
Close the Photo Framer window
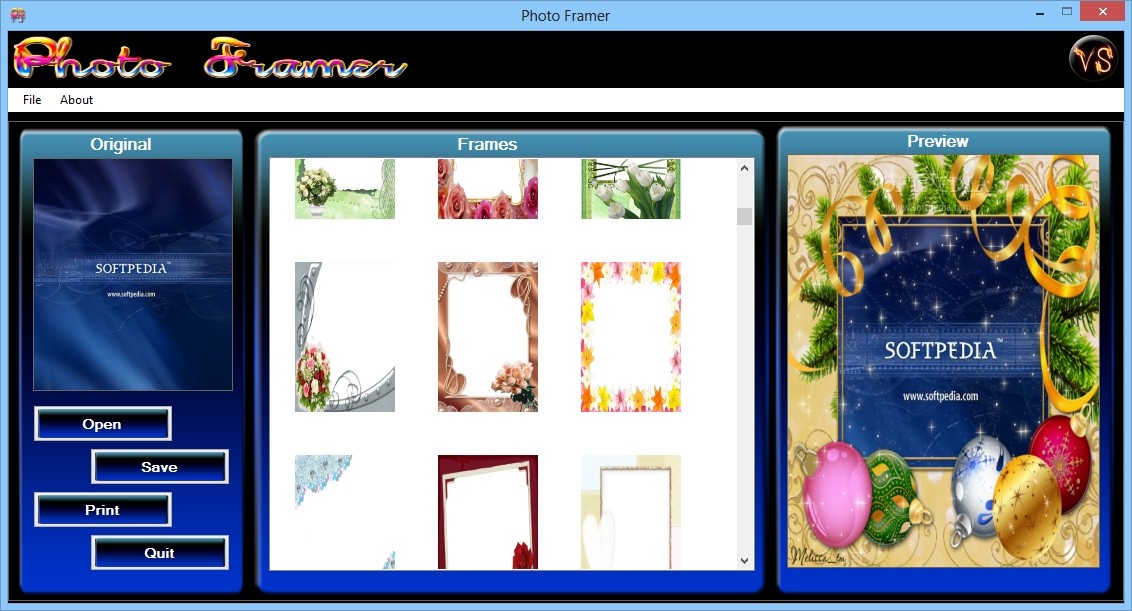pos(1102,12)
